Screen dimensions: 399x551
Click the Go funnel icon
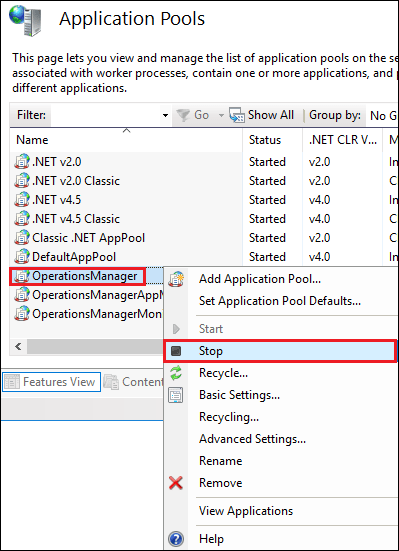pos(183,115)
